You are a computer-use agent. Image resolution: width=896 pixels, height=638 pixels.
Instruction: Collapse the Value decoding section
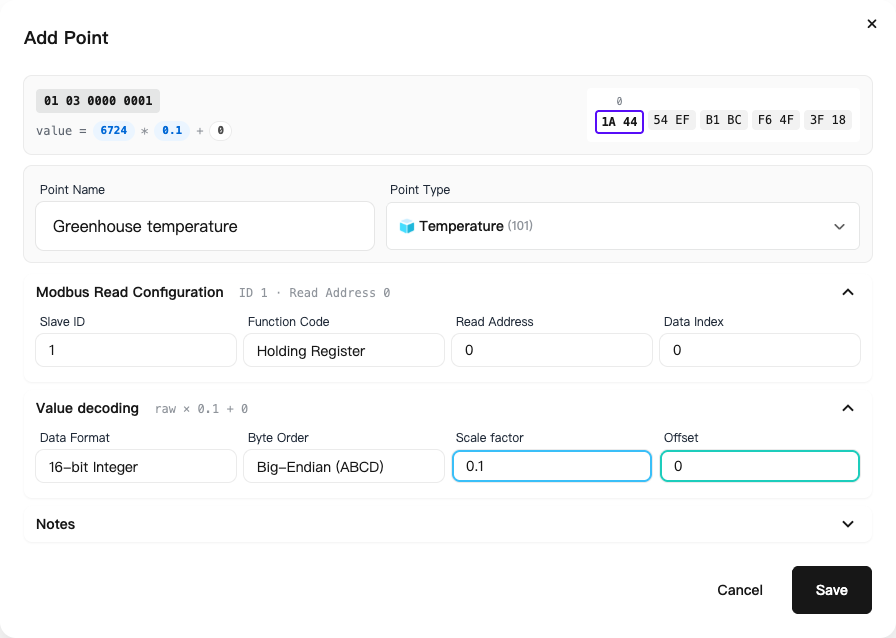pos(848,408)
